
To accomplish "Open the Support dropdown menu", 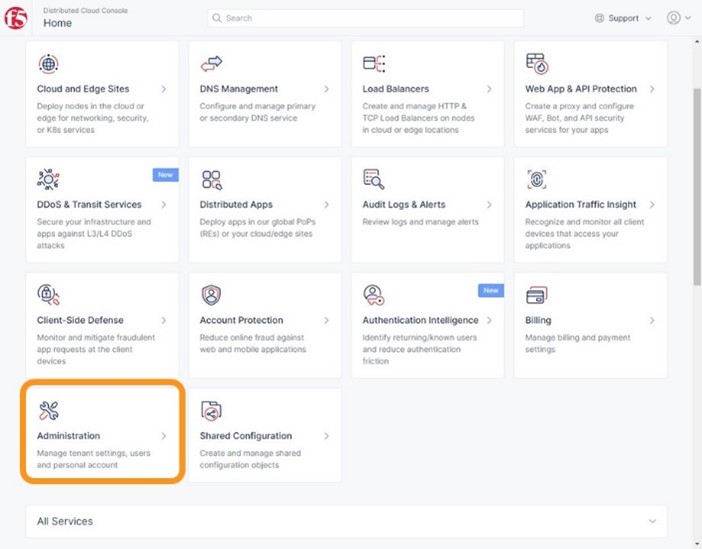I will pos(623,18).
